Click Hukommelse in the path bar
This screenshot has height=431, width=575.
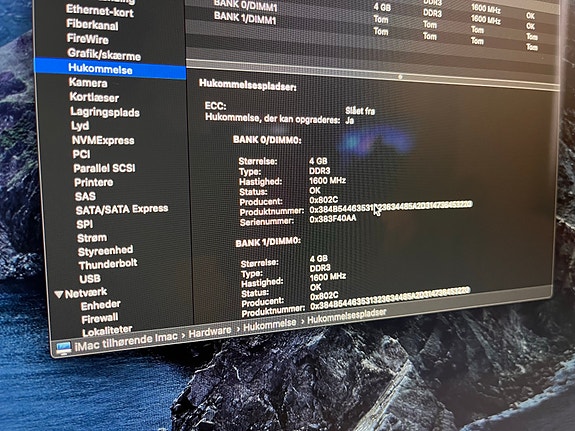point(270,325)
